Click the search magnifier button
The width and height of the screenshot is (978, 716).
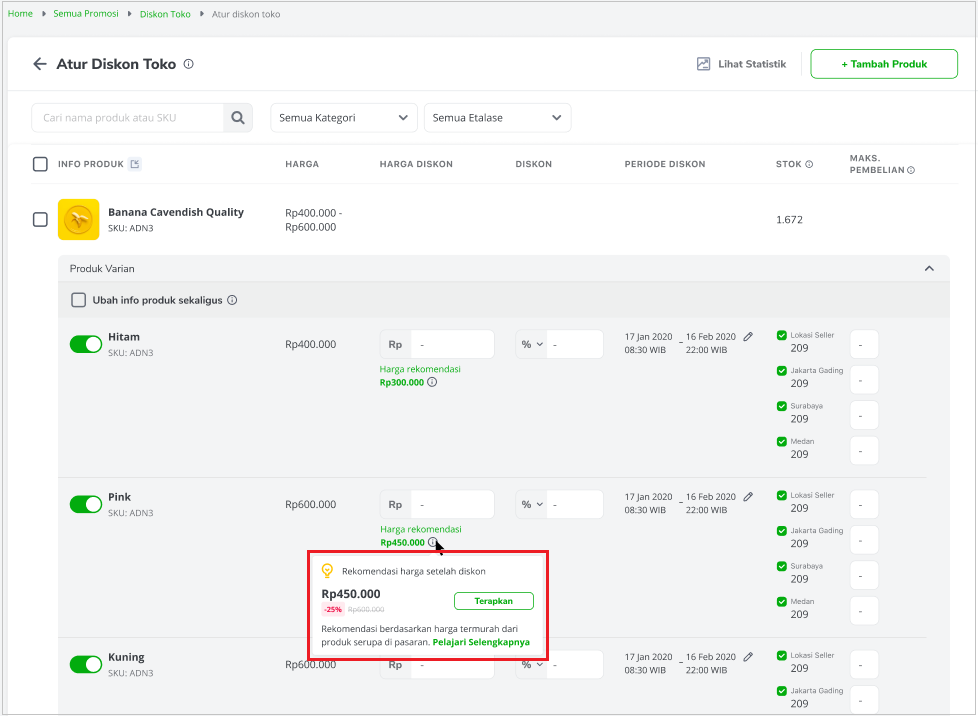pos(238,118)
